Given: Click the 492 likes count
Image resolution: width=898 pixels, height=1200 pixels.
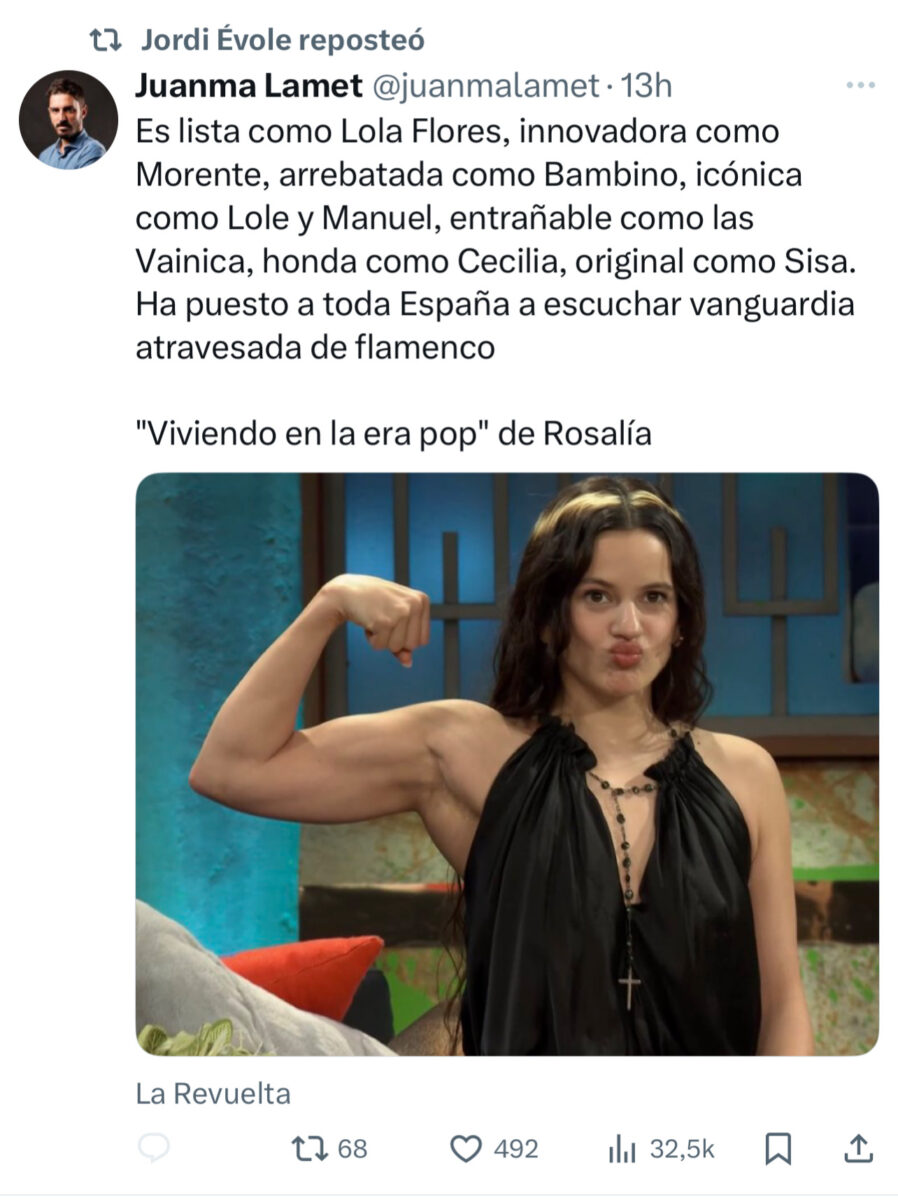Looking at the screenshot, I should coord(516,1149).
